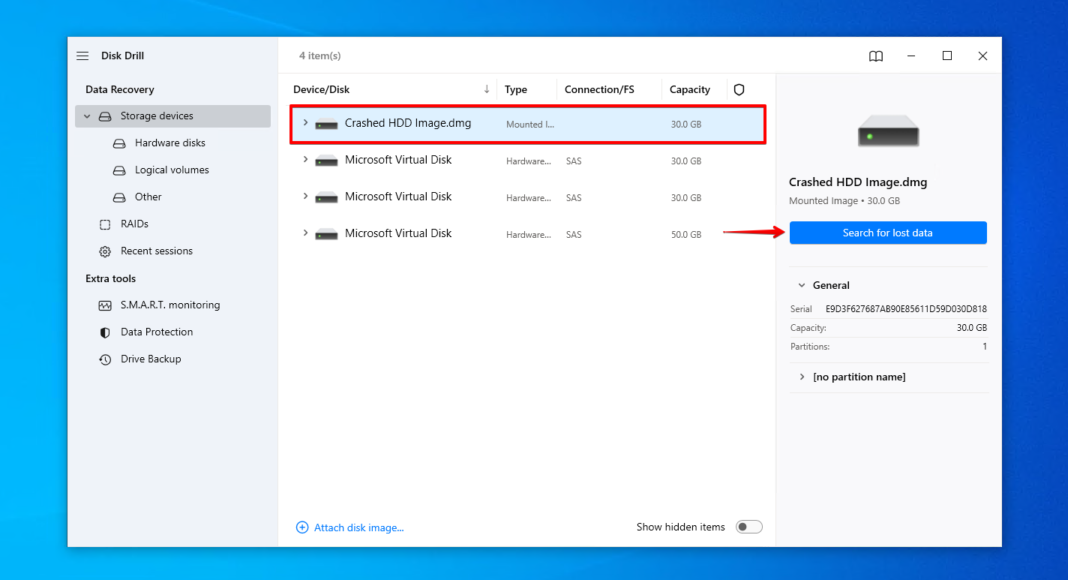Expand the no partition name entry
The image size is (1068, 580).
pos(801,377)
